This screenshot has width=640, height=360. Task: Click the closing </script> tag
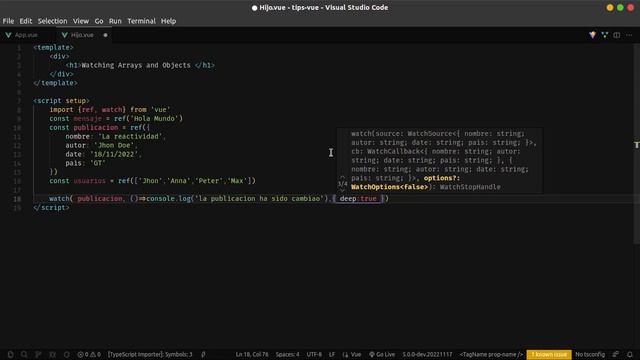[51, 207]
